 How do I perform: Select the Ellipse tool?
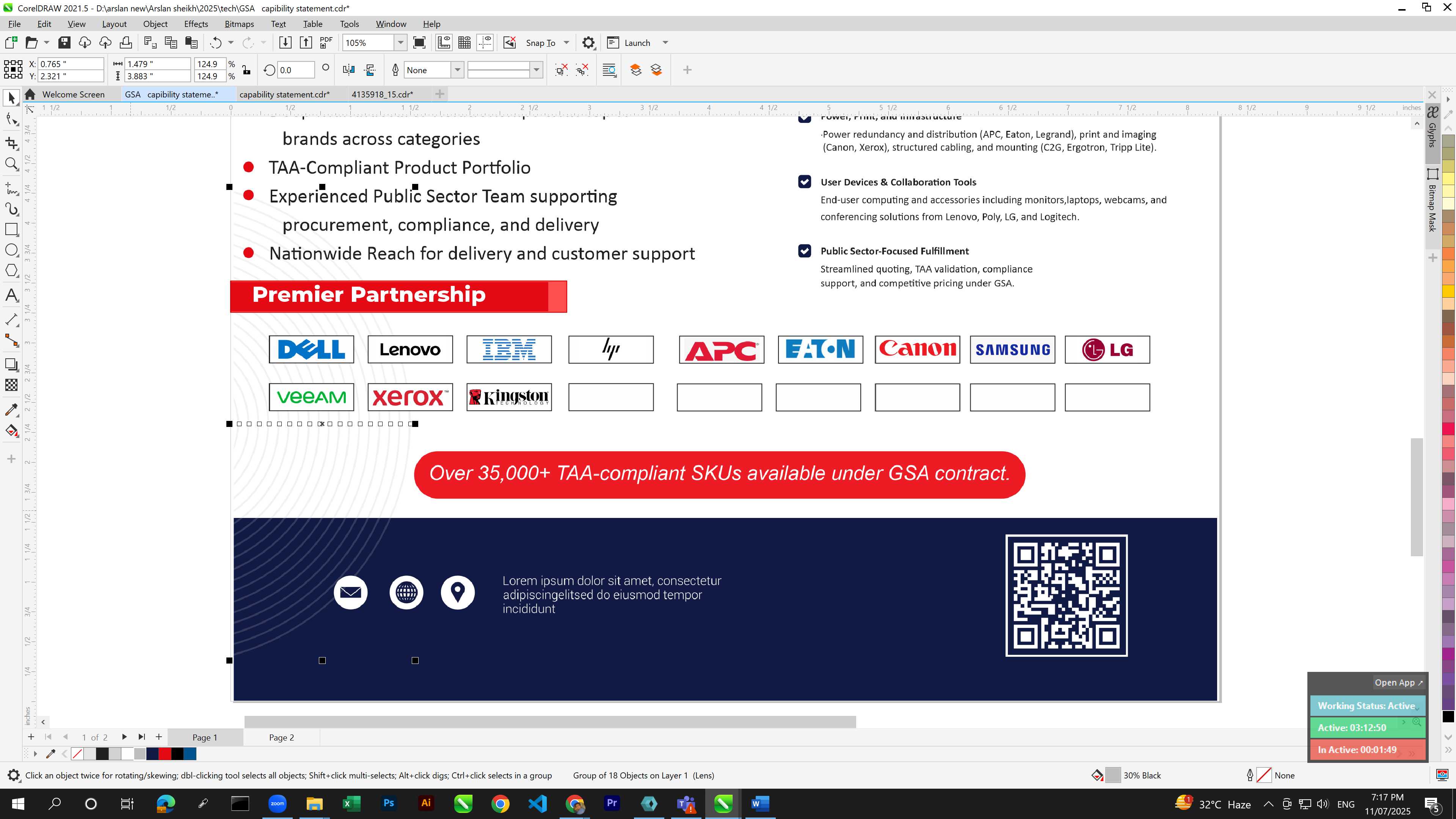(x=11, y=250)
